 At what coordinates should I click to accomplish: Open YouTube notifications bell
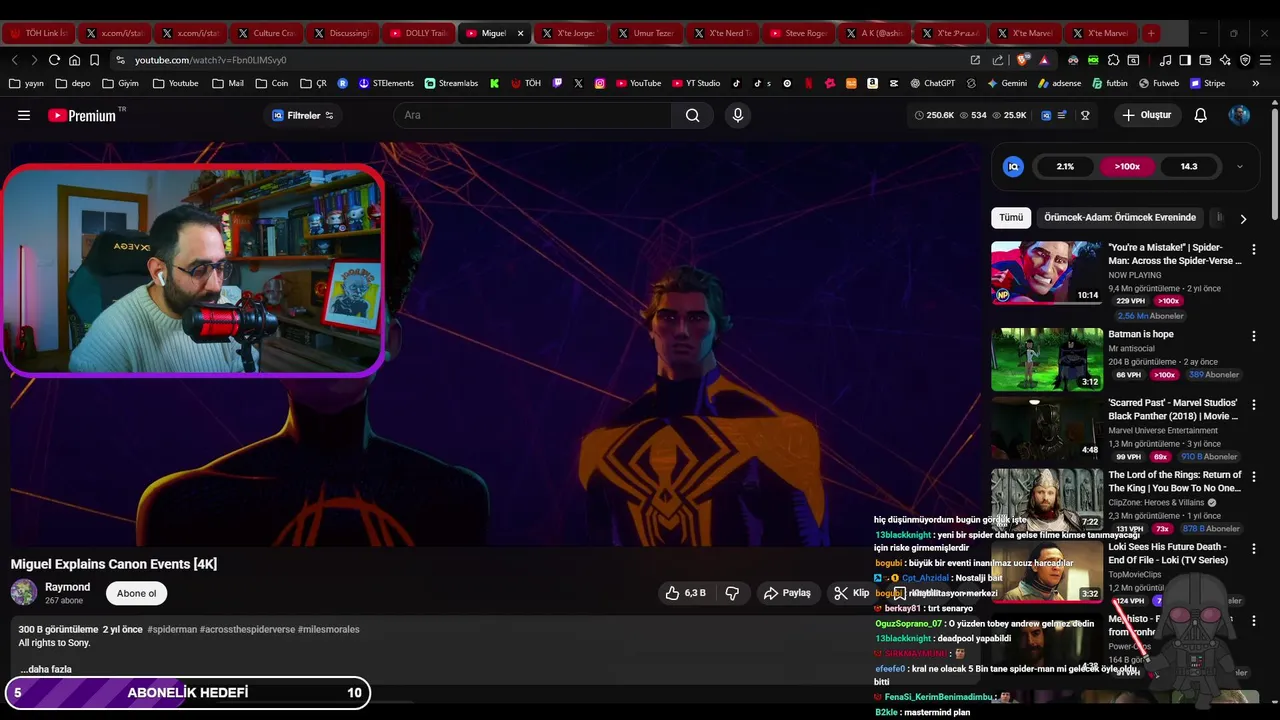1200,115
